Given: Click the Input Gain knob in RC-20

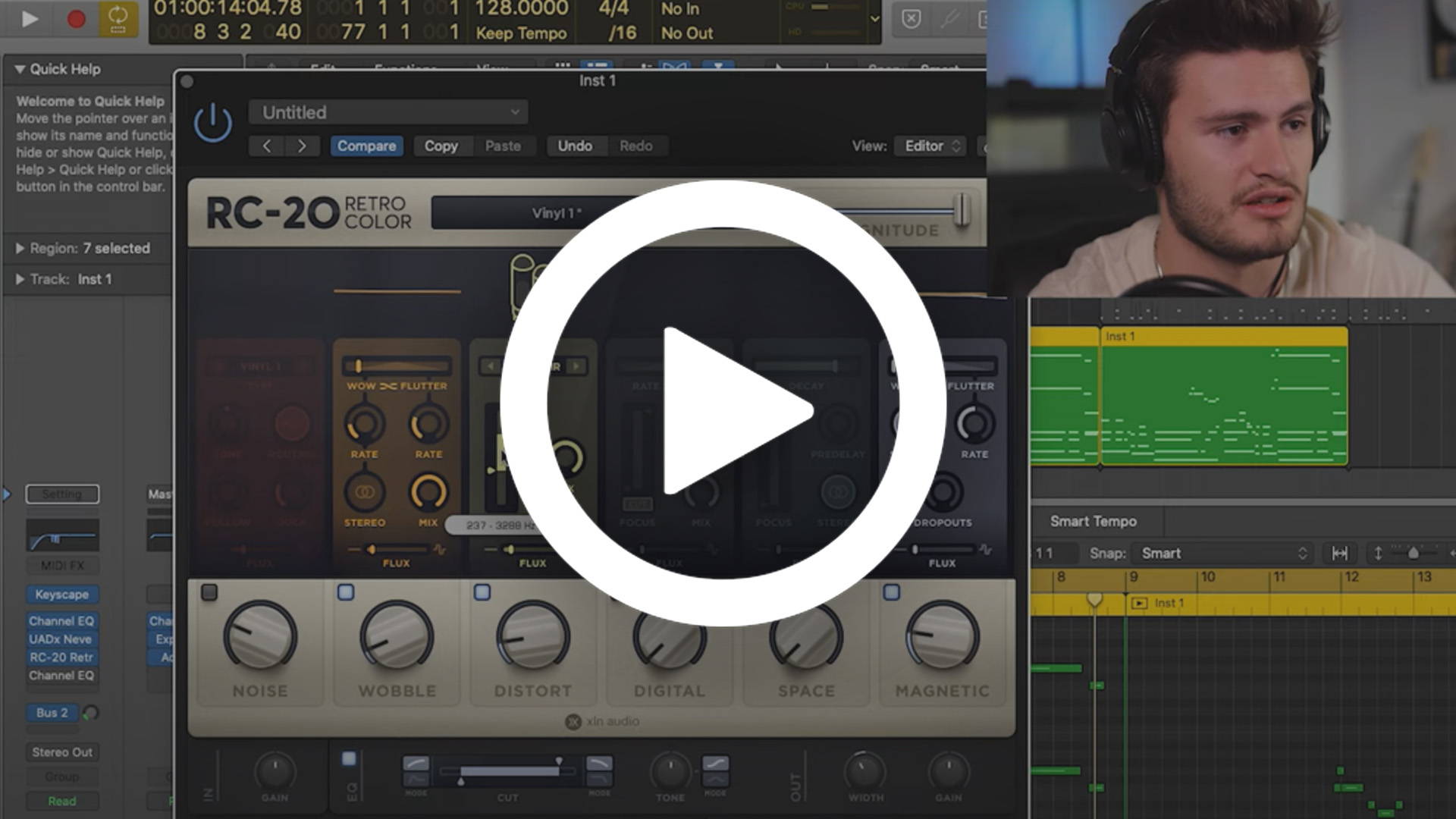Looking at the screenshot, I should [x=275, y=771].
